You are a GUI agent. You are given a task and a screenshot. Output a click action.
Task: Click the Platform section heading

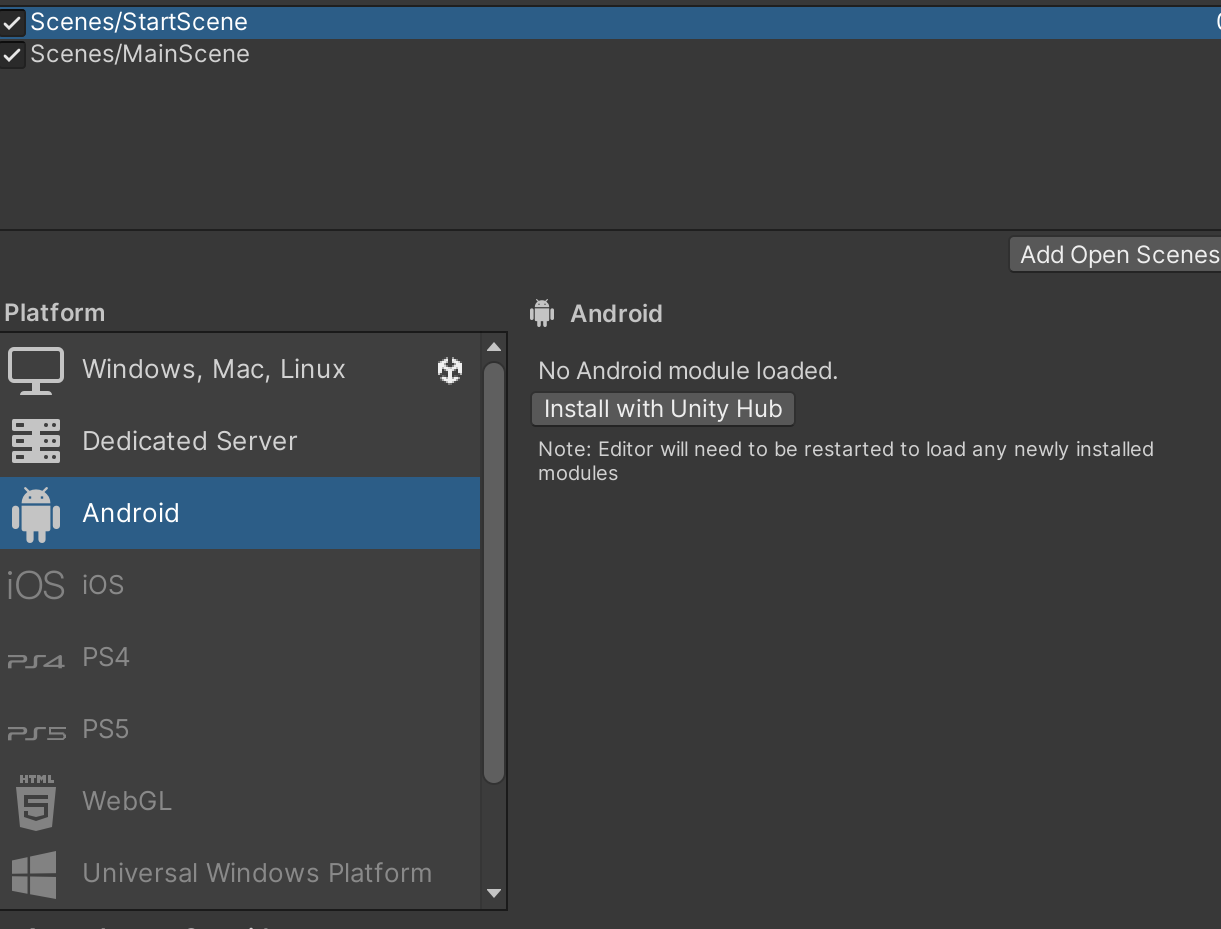(x=55, y=313)
